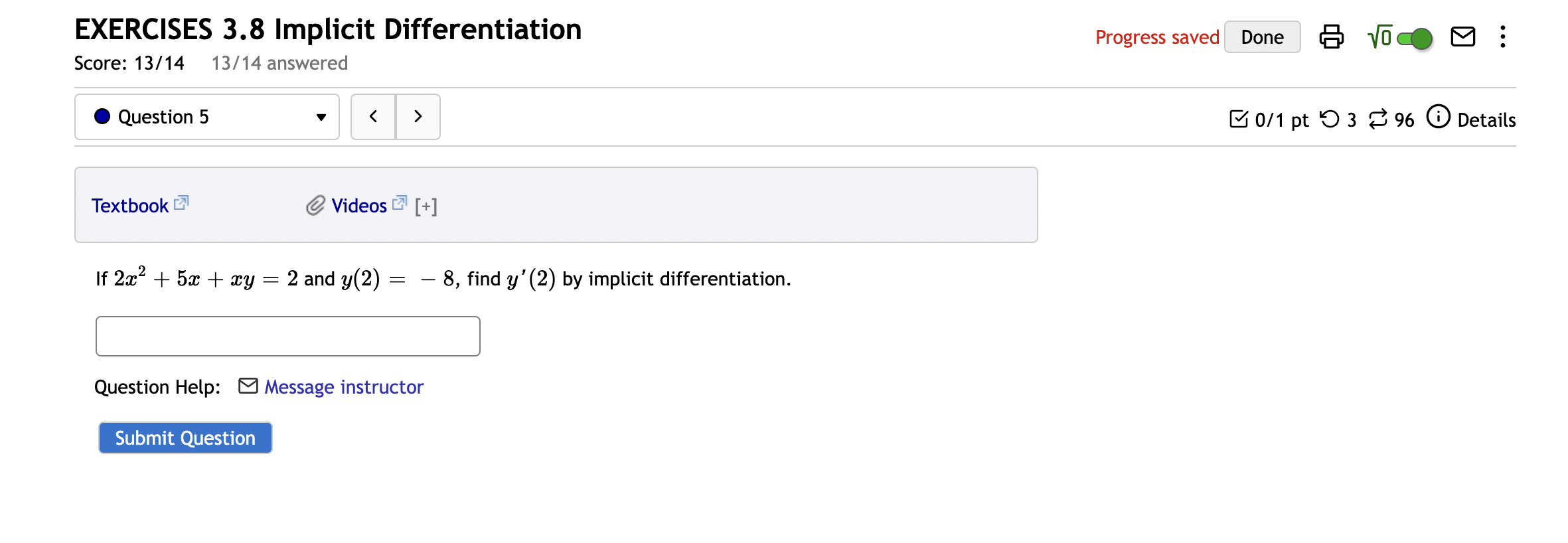Open the Question 5 dropdown selector
The image size is (1568, 543).
point(206,117)
